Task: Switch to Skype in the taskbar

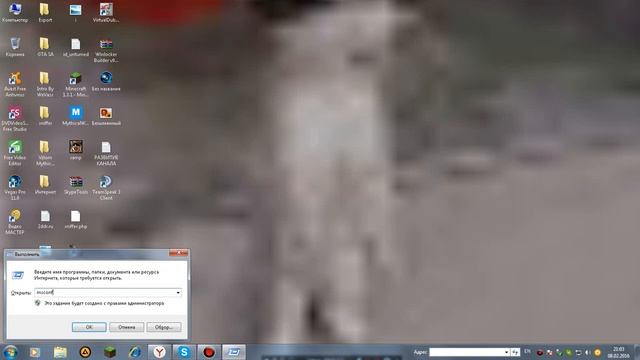Action: pyautogui.click(x=184, y=352)
